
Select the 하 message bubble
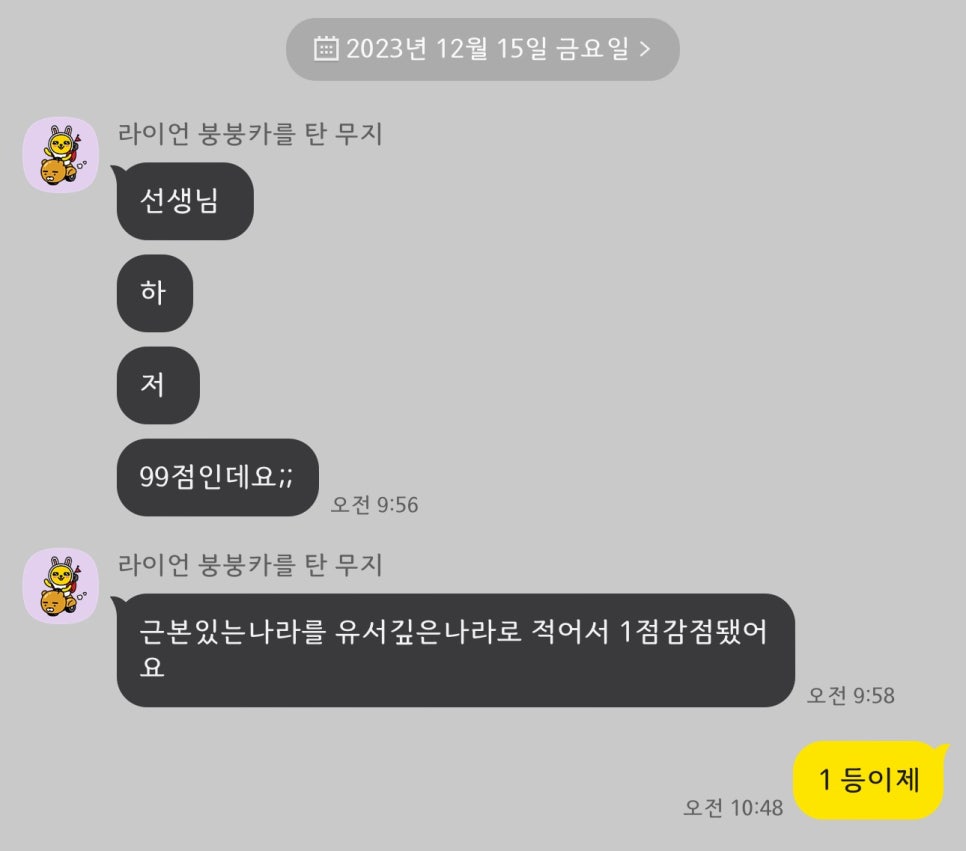pos(155,293)
